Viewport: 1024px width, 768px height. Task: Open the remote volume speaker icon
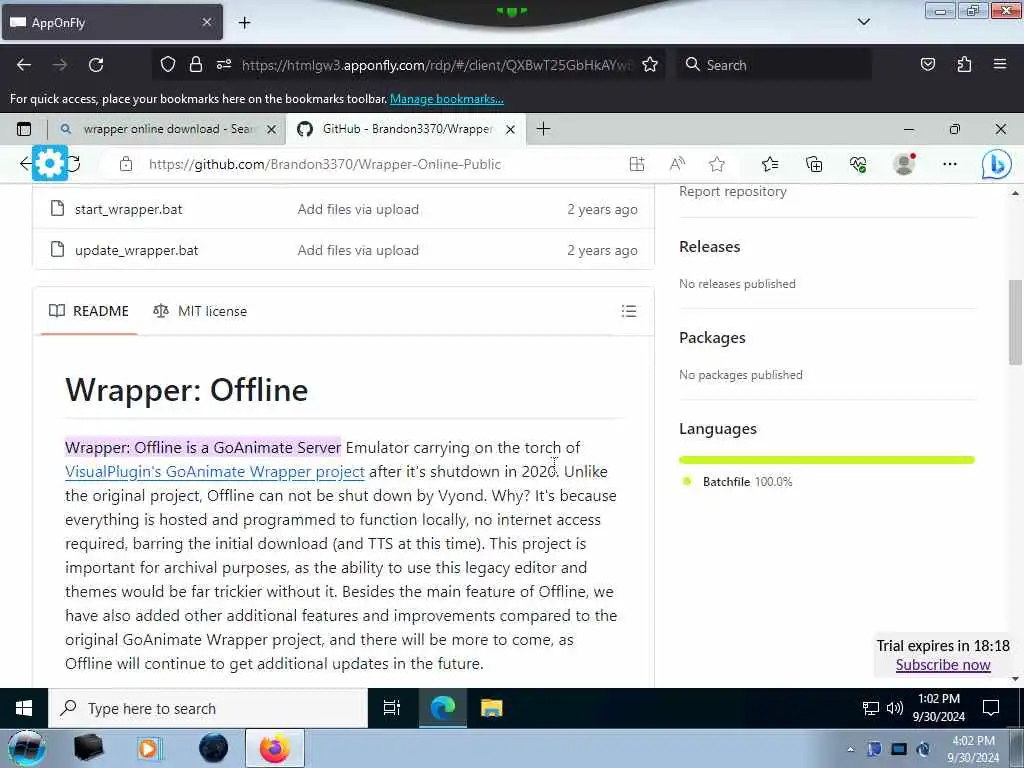tap(894, 709)
